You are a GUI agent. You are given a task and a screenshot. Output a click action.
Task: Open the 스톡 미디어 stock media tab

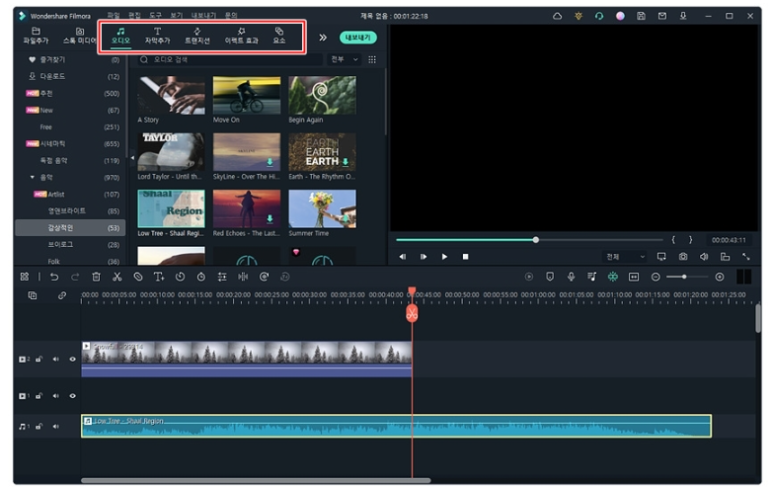(79, 35)
